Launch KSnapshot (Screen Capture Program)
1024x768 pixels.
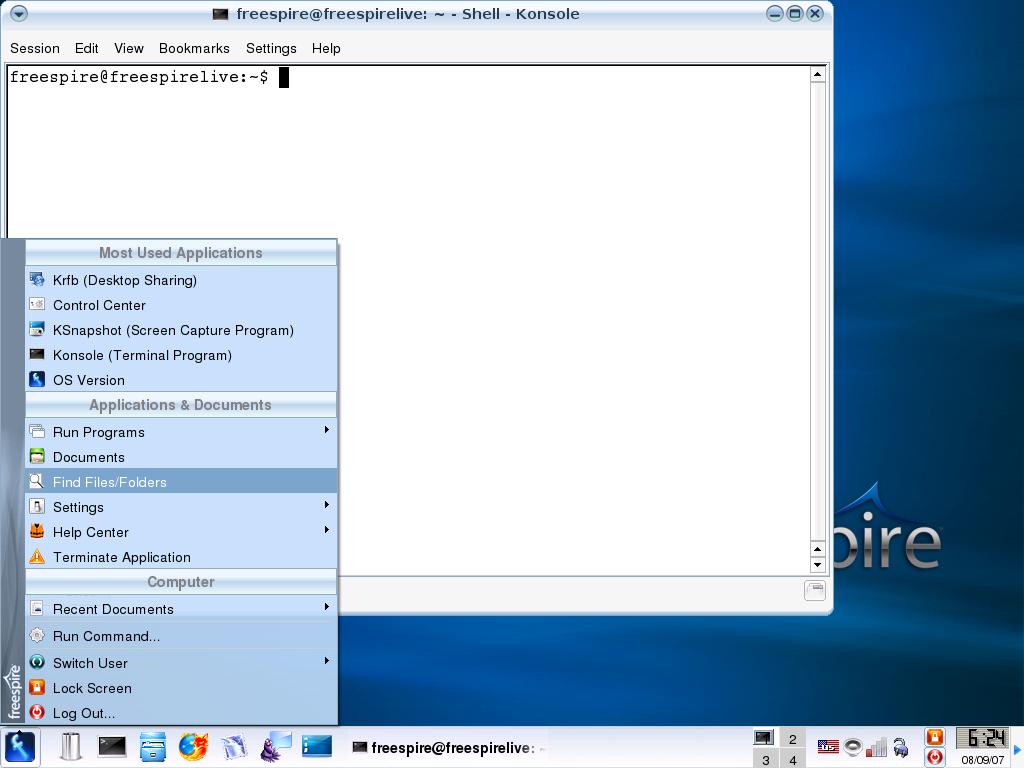[x=181, y=330]
